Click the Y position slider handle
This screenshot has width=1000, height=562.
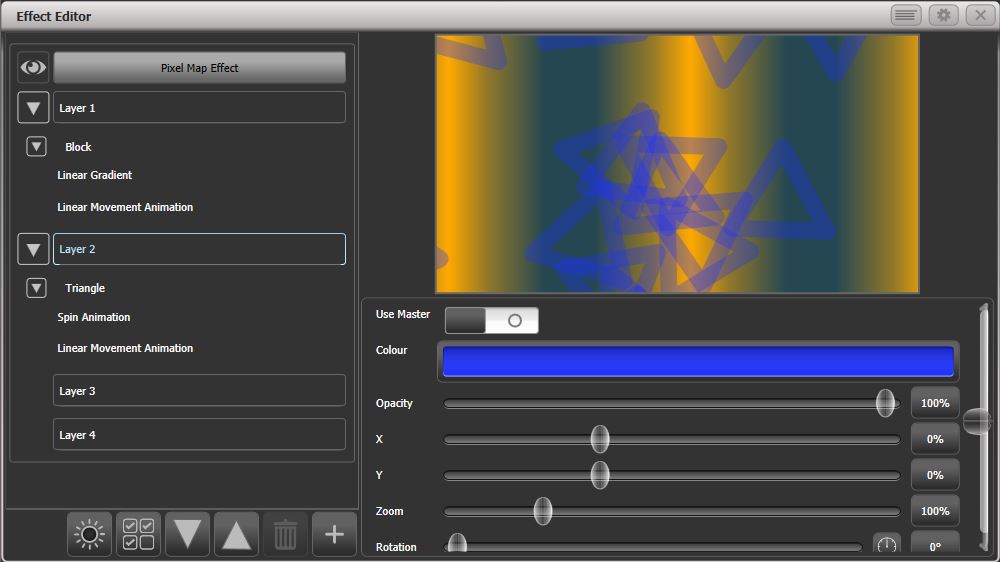click(599, 475)
